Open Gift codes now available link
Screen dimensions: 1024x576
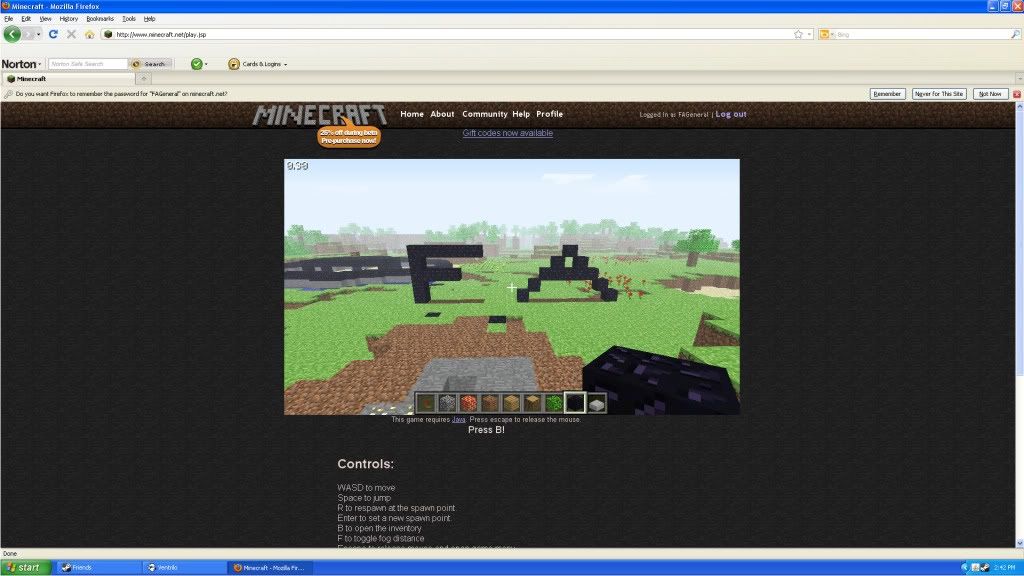[x=507, y=133]
